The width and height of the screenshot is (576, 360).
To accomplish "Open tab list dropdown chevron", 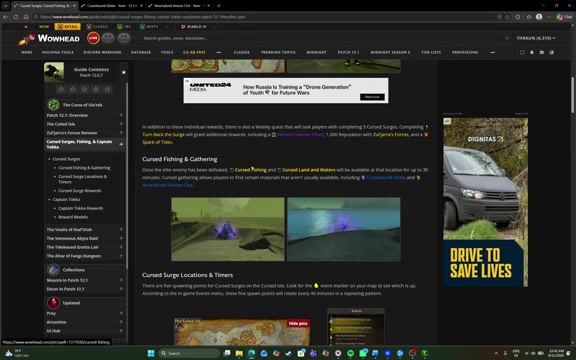I will [6, 6].
